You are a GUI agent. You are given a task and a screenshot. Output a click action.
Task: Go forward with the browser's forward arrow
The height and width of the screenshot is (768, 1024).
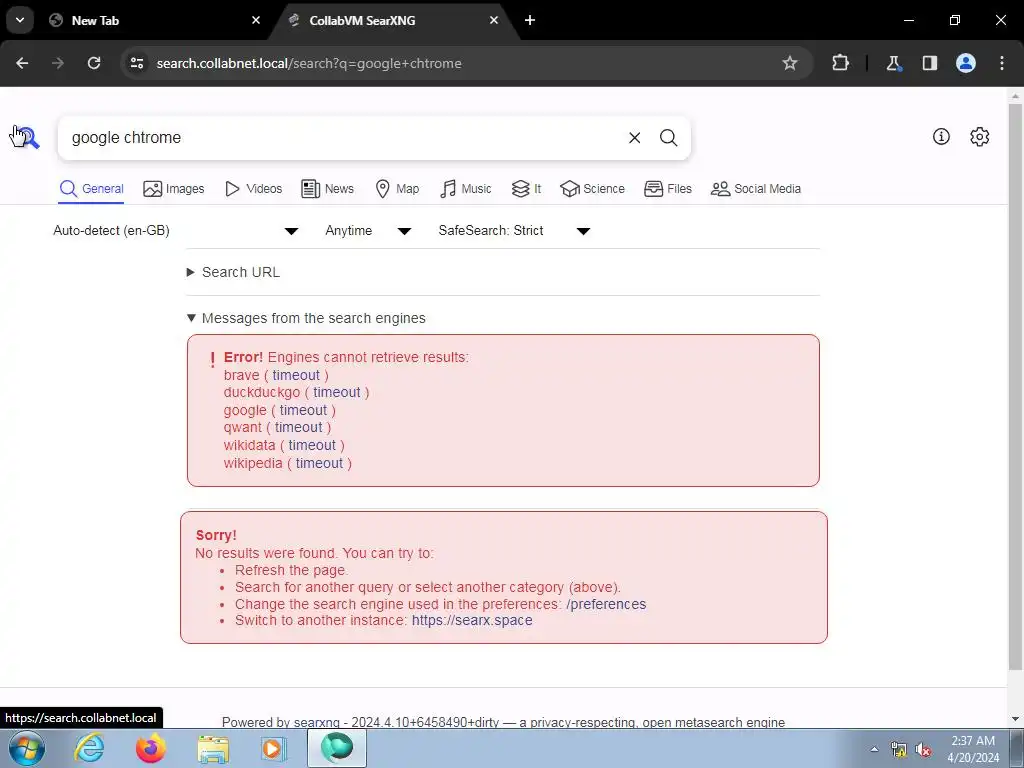coord(58,63)
